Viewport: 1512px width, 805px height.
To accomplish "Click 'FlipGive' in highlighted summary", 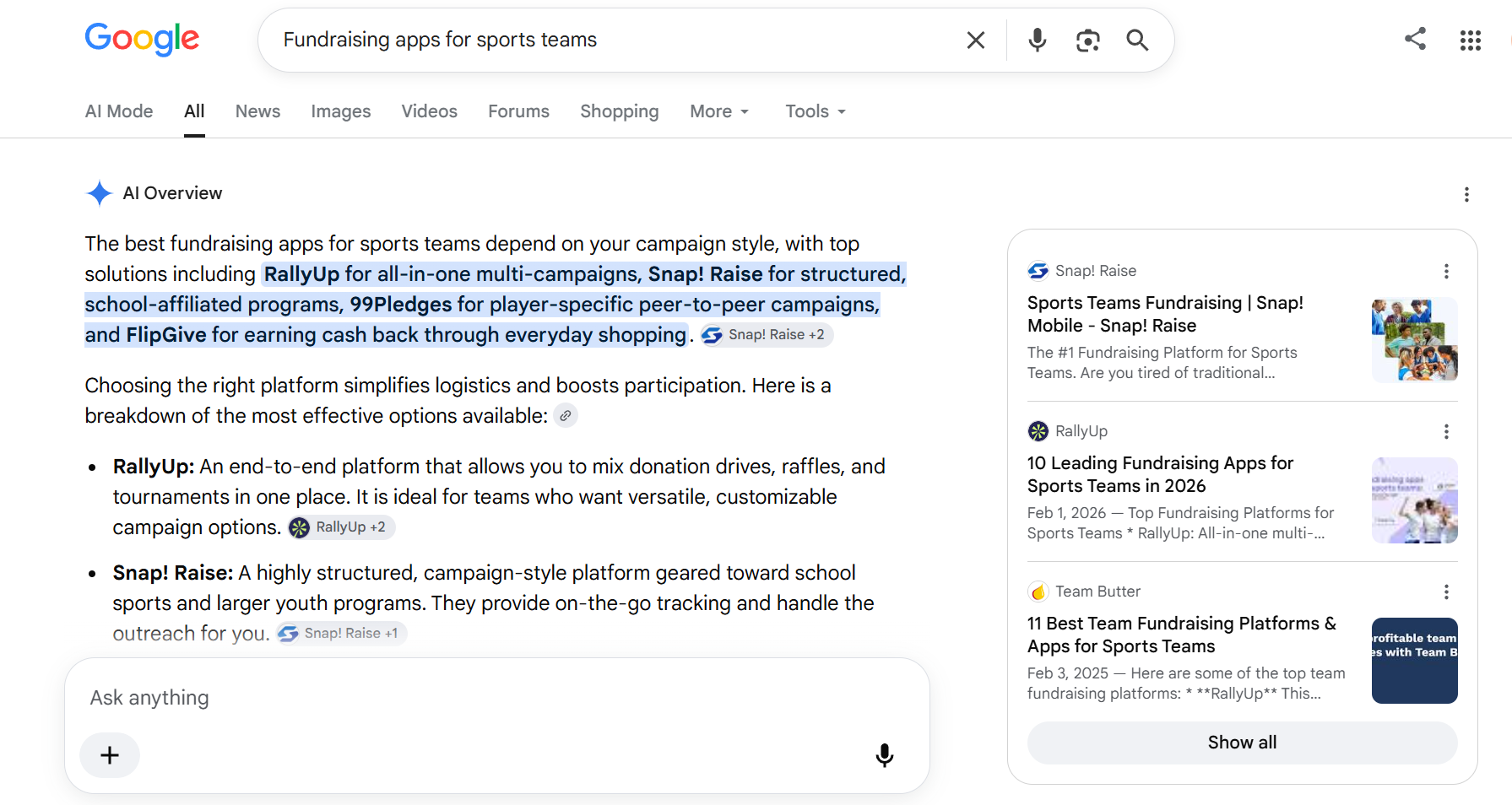I will (166, 335).
